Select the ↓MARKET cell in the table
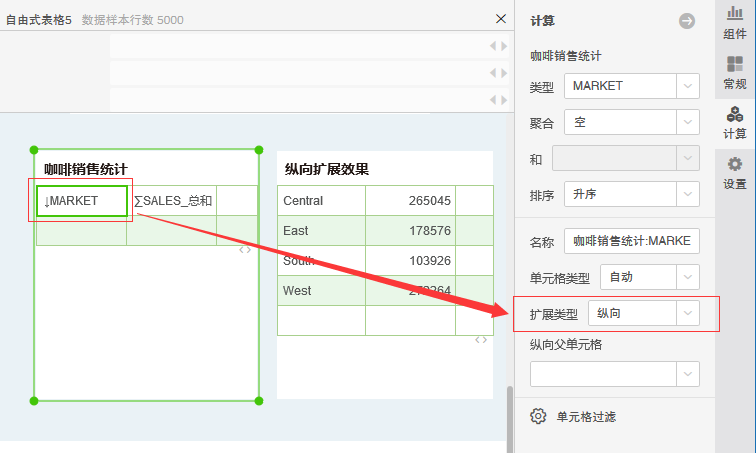The height and width of the screenshot is (453, 756). point(82,201)
